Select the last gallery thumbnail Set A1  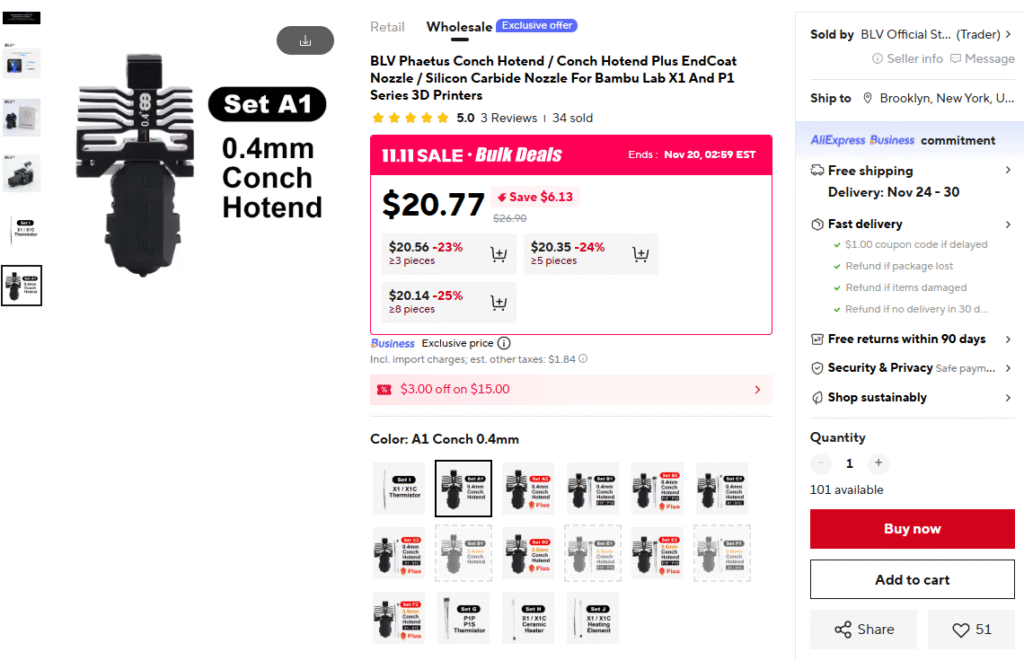point(21,286)
